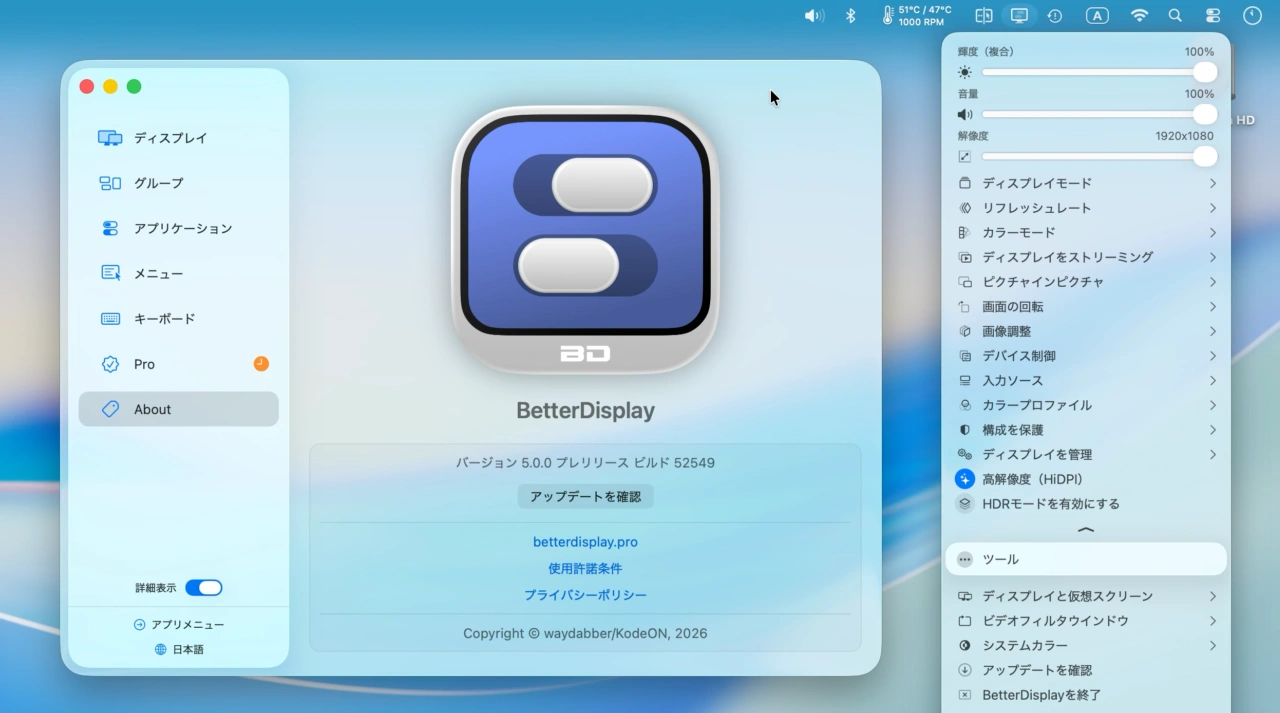Toggle 高解像度（HiDPI） option
The width and height of the screenshot is (1280, 713).
click(1086, 479)
